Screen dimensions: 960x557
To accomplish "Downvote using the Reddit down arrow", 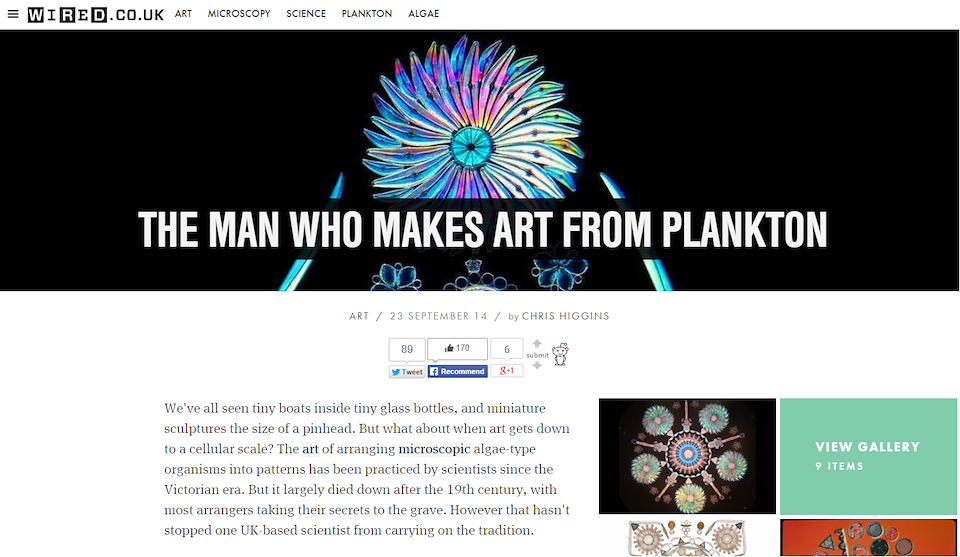I will [537, 365].
